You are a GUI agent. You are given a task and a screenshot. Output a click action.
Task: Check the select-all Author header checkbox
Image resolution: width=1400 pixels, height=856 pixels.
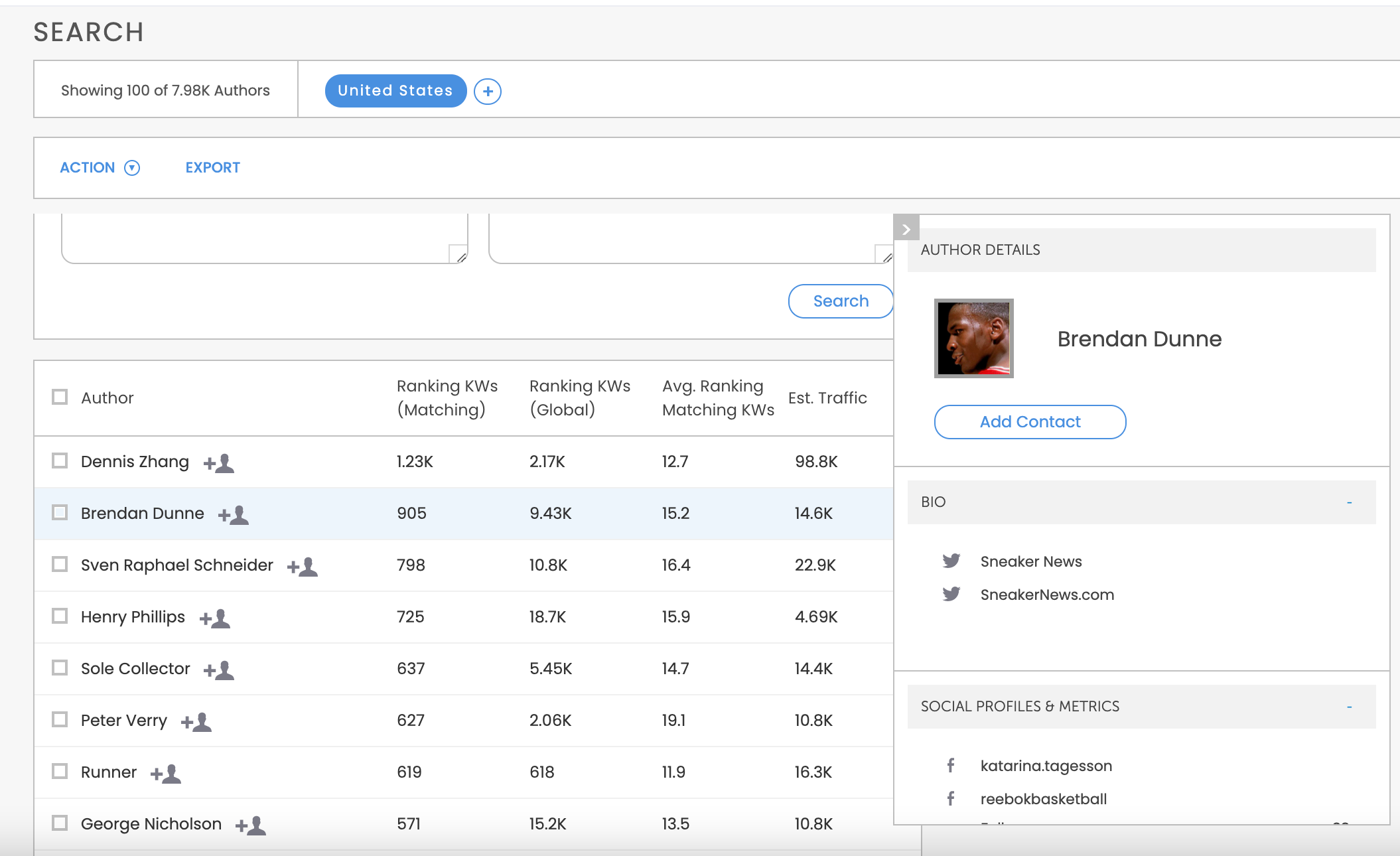click(x=60, y=397)
